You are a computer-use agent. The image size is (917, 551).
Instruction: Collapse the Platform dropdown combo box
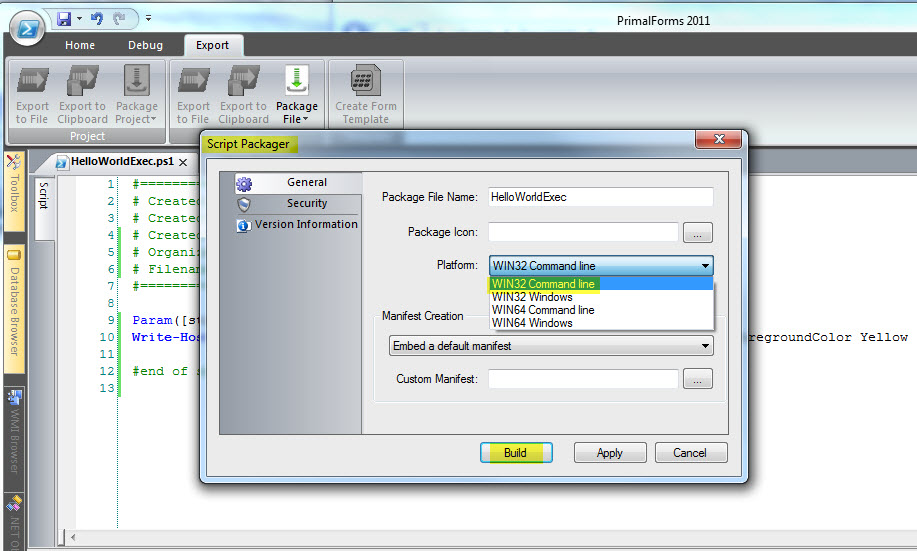(x=601, y=266)
